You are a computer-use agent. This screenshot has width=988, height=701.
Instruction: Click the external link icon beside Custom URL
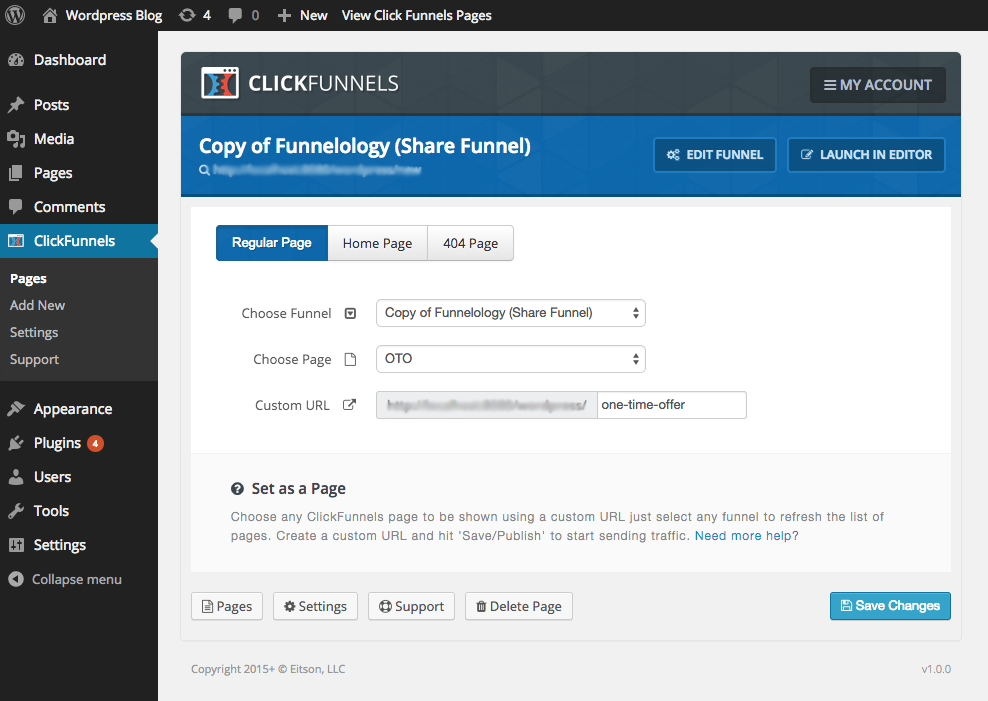(x=349, y=405)
